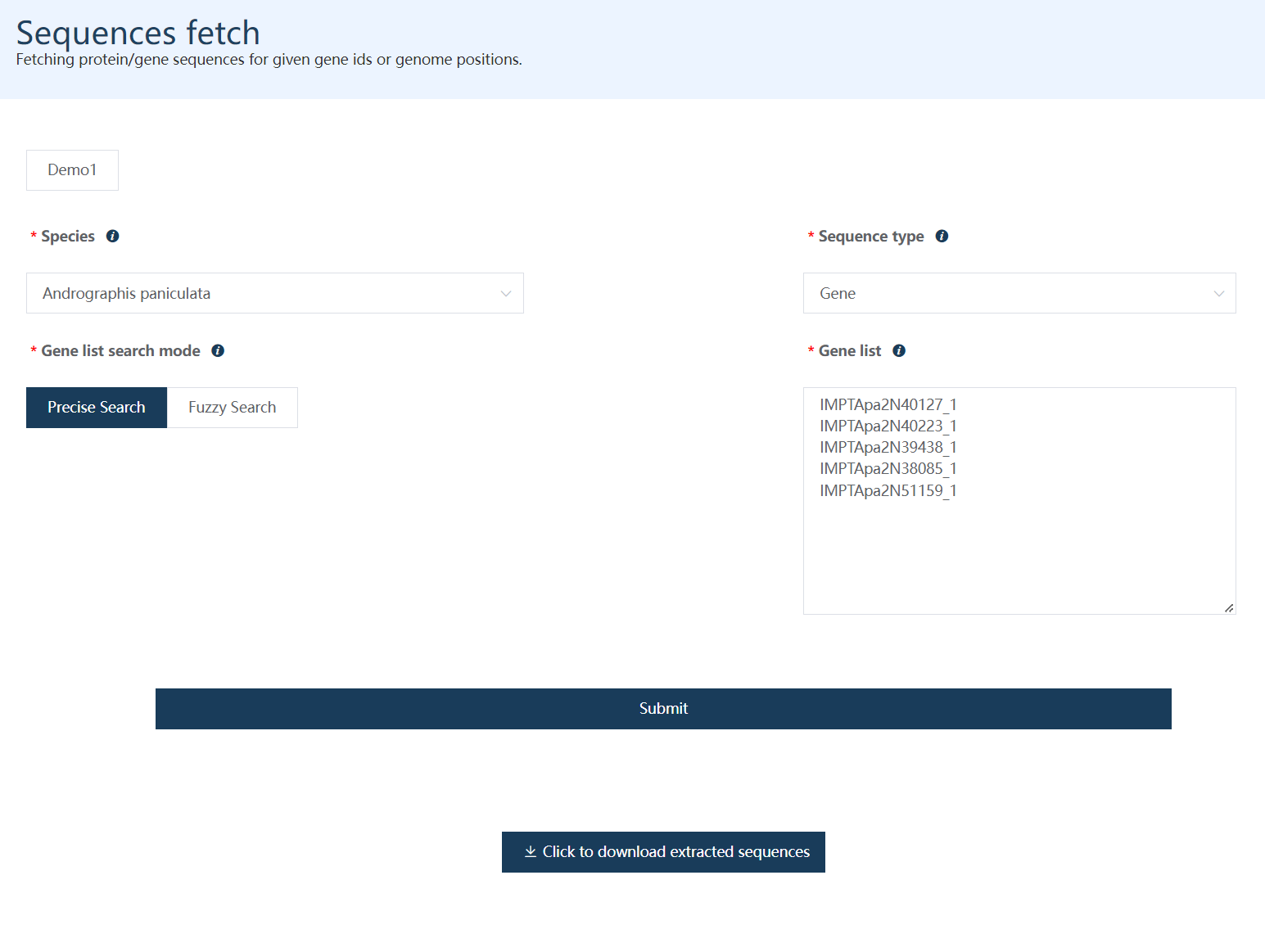
Task: Click the IMPTApa2N51159_1 gene ID line
Action: pyautogui.click(x=888, y=490)
